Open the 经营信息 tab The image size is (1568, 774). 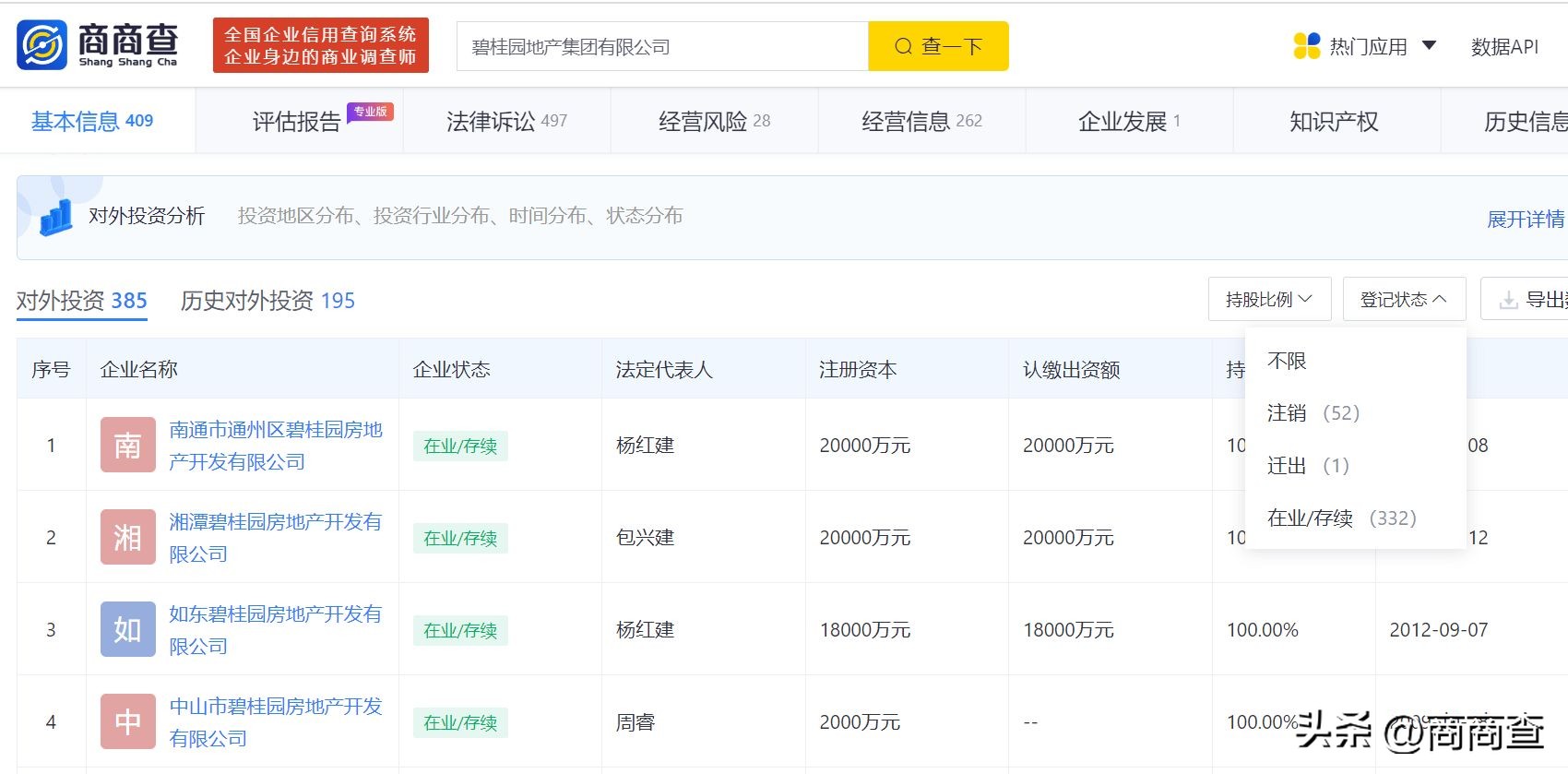pyautogui.click(x=921, y=121)
